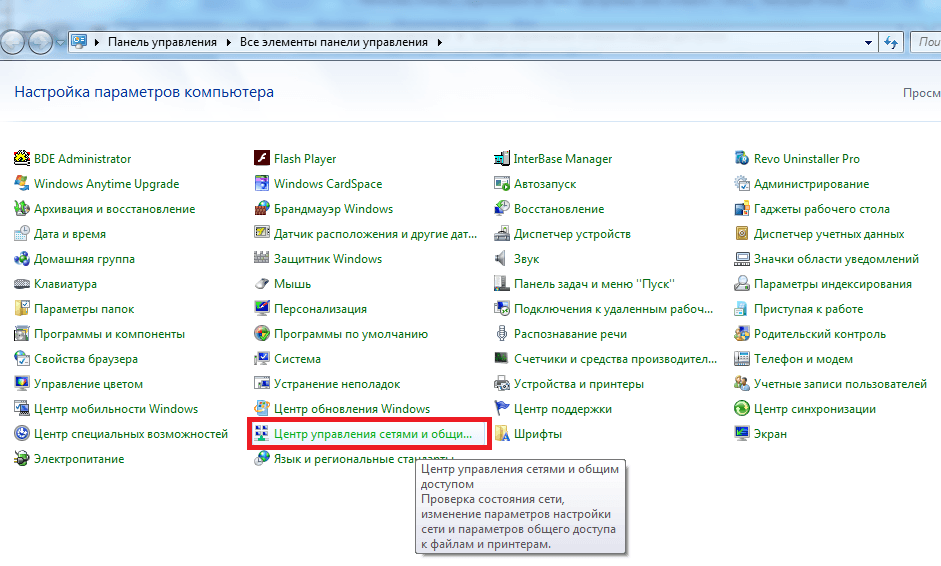Open Гаджеты рабочего стола link
Image resolution: width=941 pixels, height=566 pixels.
(x=822, y=209)
